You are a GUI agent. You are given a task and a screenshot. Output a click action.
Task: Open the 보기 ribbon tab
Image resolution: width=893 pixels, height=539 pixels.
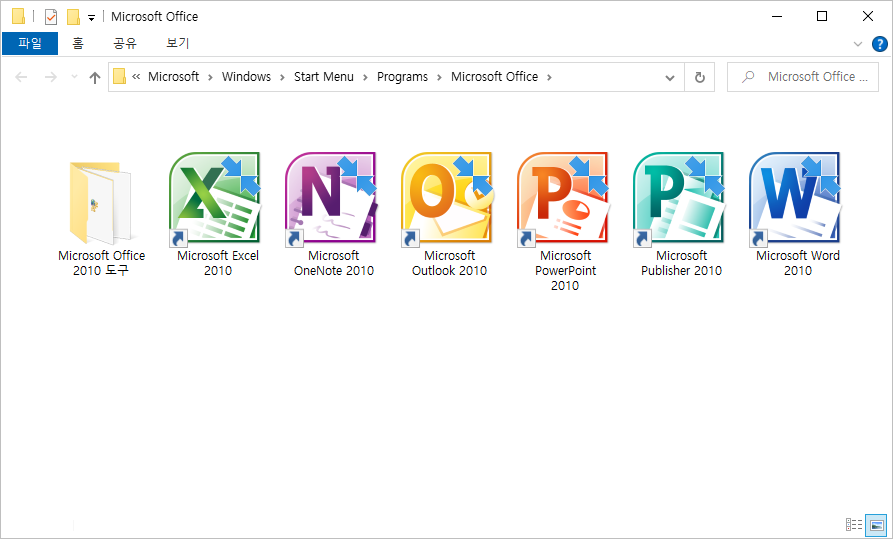click(x=177, y=43)
